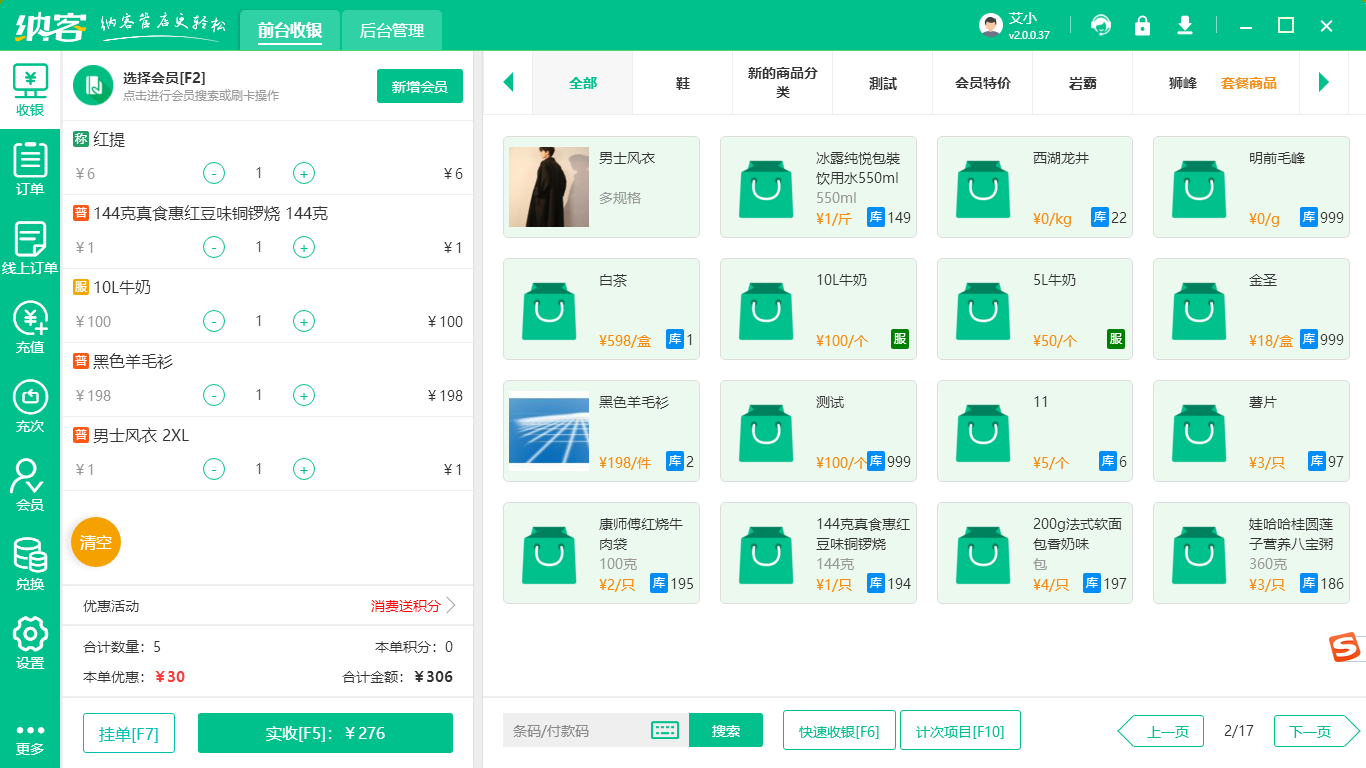Click the 快速收银[F6] button

840,730
